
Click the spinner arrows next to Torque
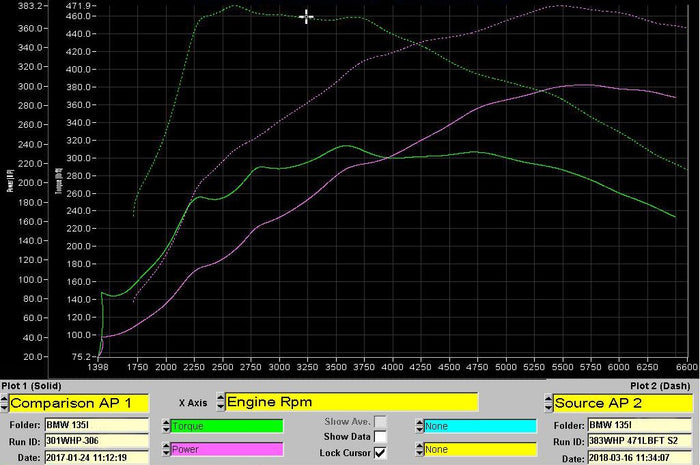[165, 426]
